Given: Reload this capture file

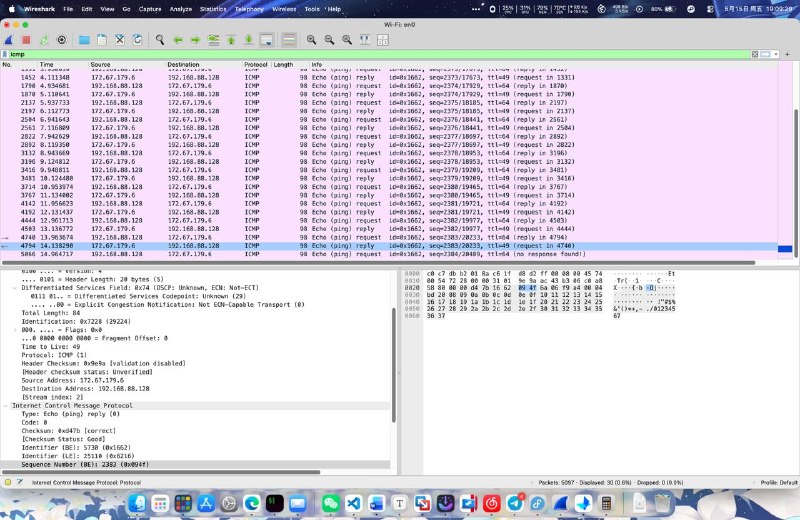Looking at the screenshot, I should click(137, 40).
